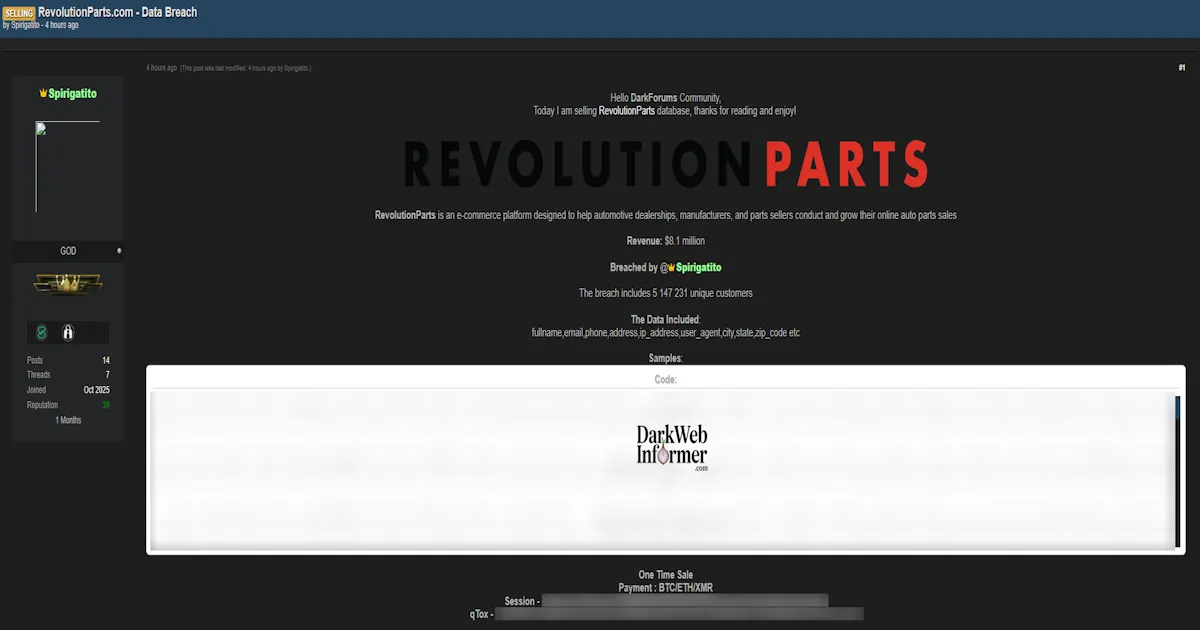The image size is (1200, 630).
Task: Click the small dot beside the GOD title
Action: coord(119,250)
